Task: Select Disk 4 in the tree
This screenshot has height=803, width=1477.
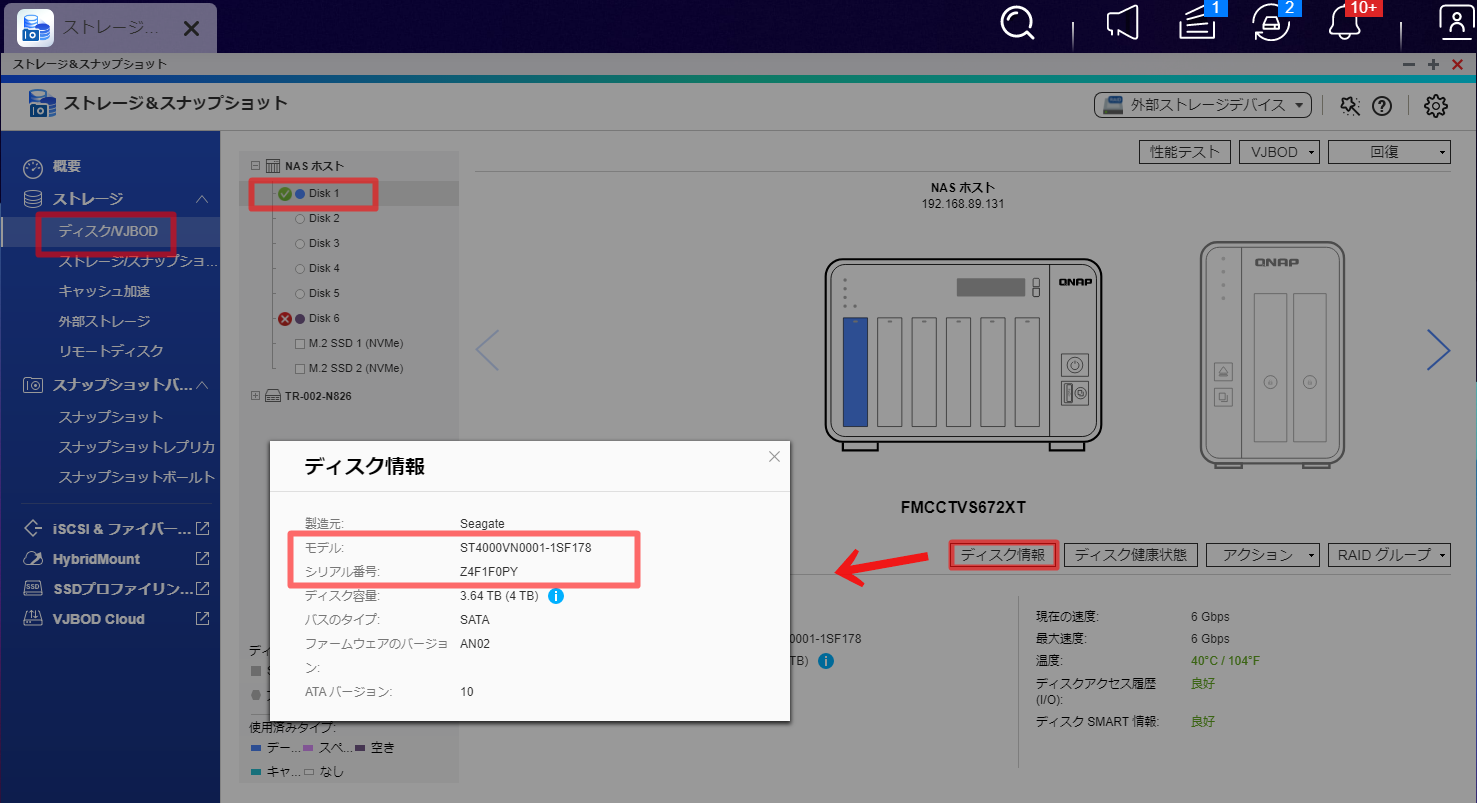Action: tap(324, 268)
